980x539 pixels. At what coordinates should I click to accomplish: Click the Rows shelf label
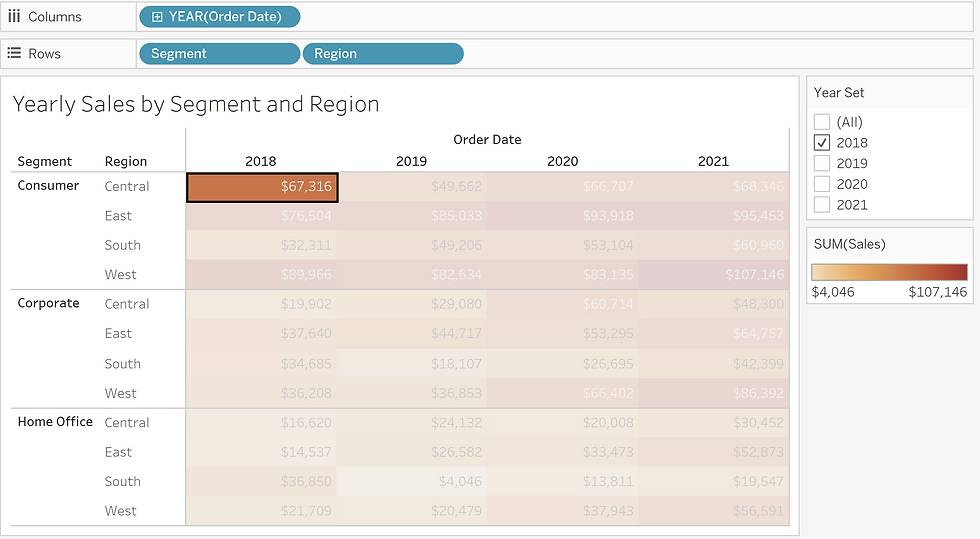[x=44, y=54]
